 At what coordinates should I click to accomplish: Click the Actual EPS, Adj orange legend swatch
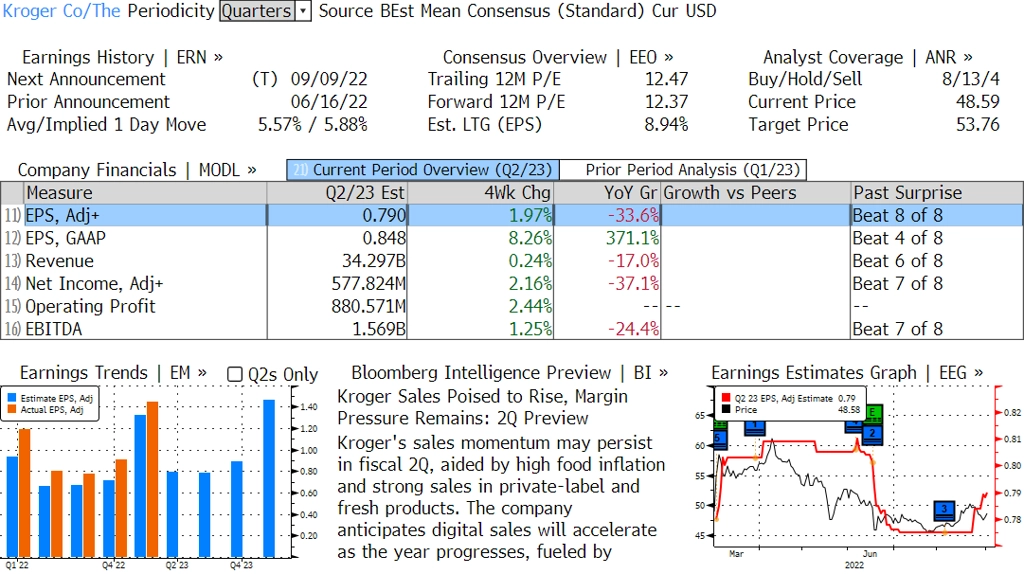(12, 409)
